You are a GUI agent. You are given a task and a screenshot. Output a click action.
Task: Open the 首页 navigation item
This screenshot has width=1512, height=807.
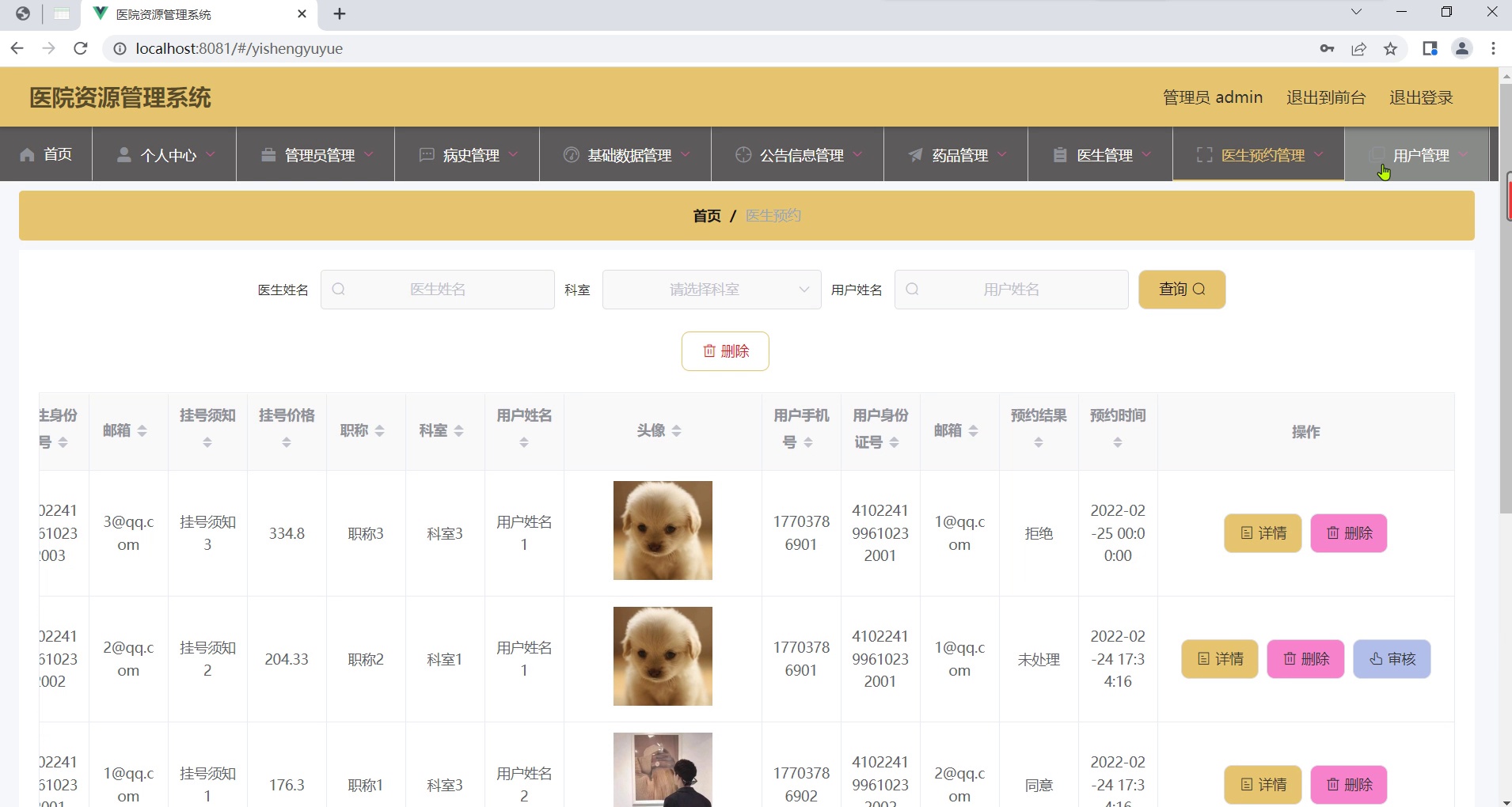click(x=46, y=154)
